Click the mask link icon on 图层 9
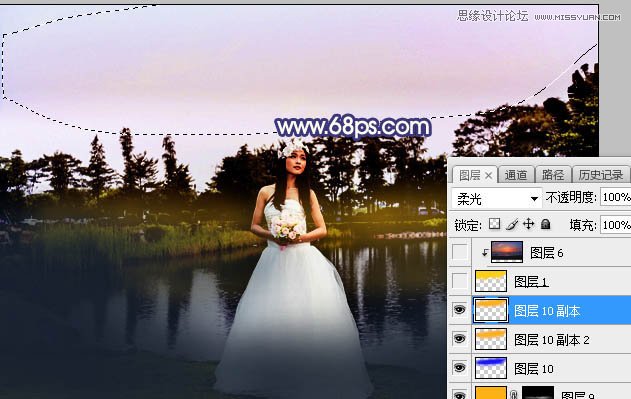The height and width of the screenshot is (399, 631). pyautogui.click(x=513, y=395)
